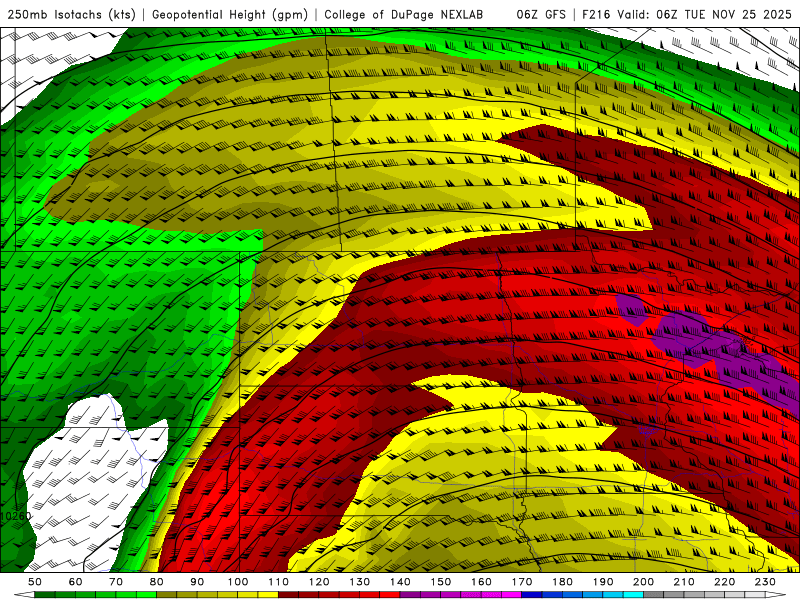Click the '210' legend label

pos(684,582)
